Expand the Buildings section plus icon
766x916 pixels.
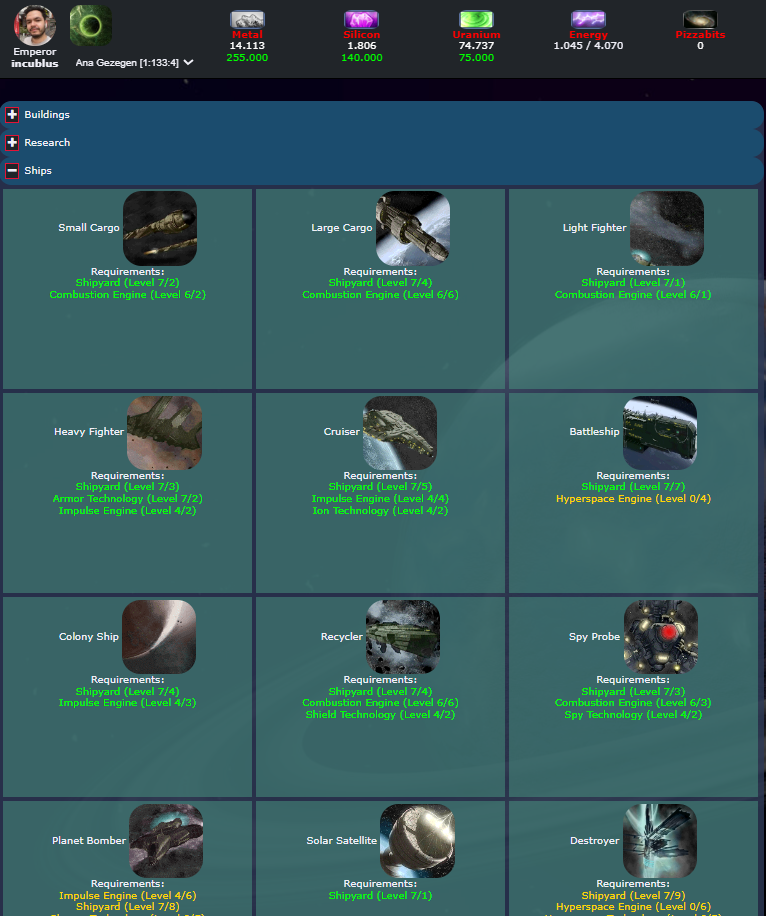[12, 114]
